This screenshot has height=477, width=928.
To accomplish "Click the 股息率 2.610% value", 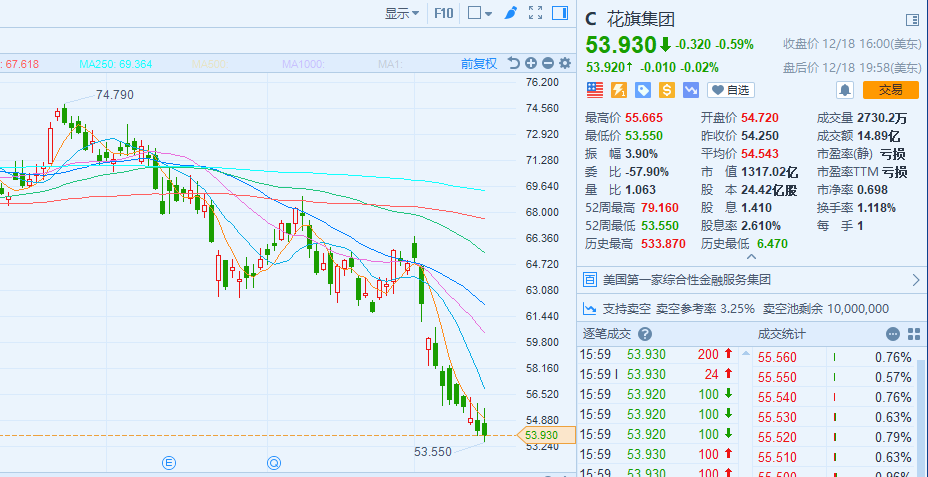I will [x=759, y=225].
